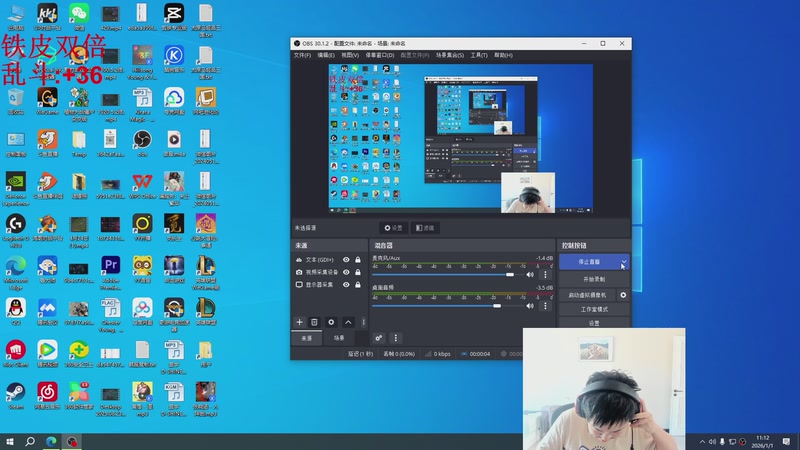Add a new source in OBS
The image size is (800, 450).
click(299, 322)
